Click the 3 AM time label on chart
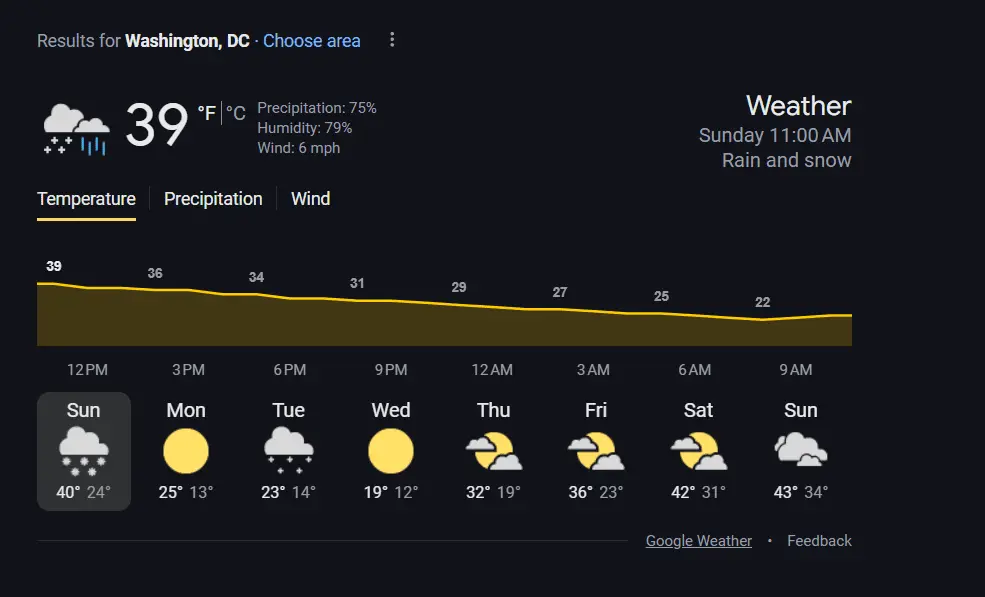 pos(593,370)
